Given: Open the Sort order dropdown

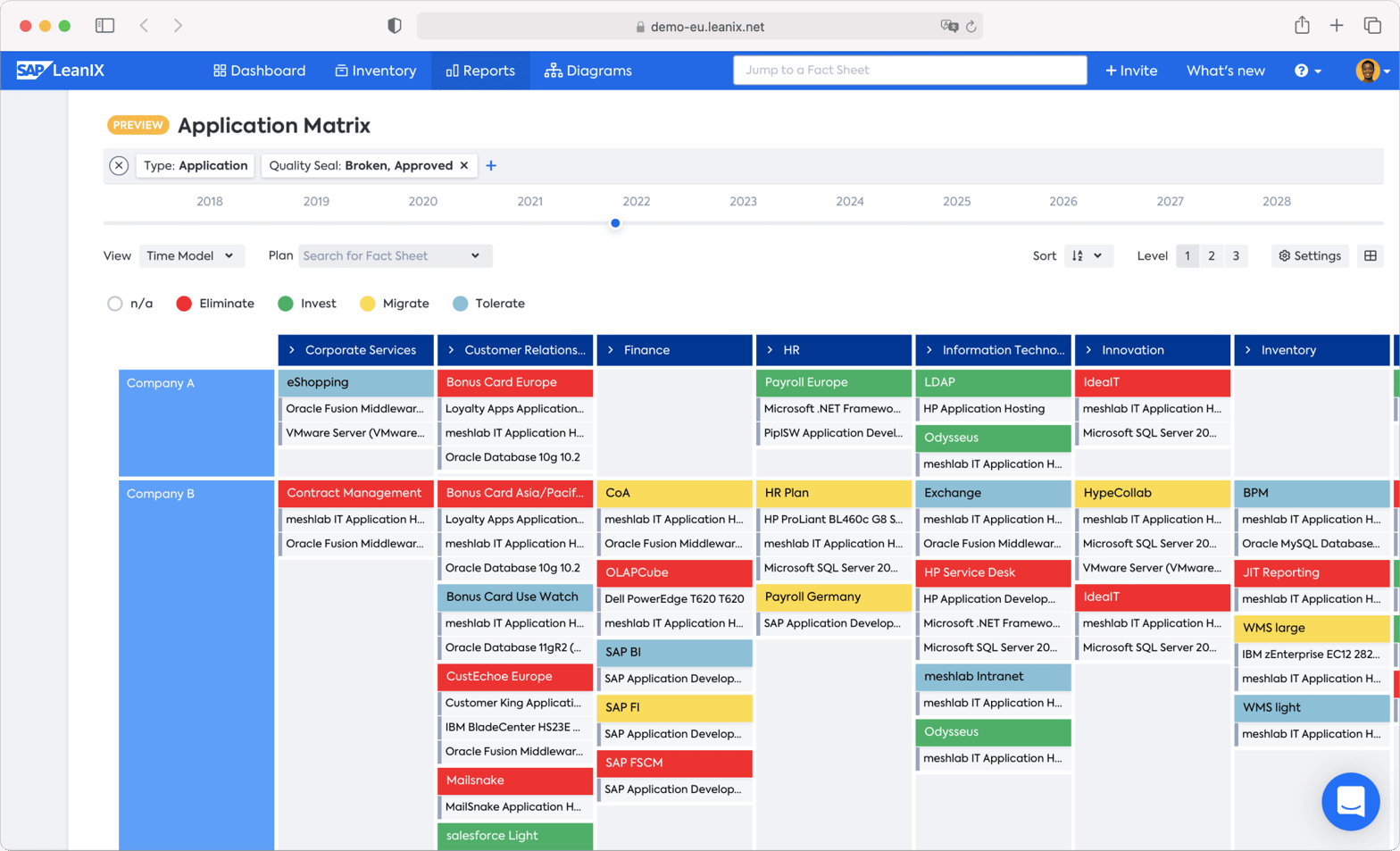Looking at the screenshot, I should coord(1087,256).
